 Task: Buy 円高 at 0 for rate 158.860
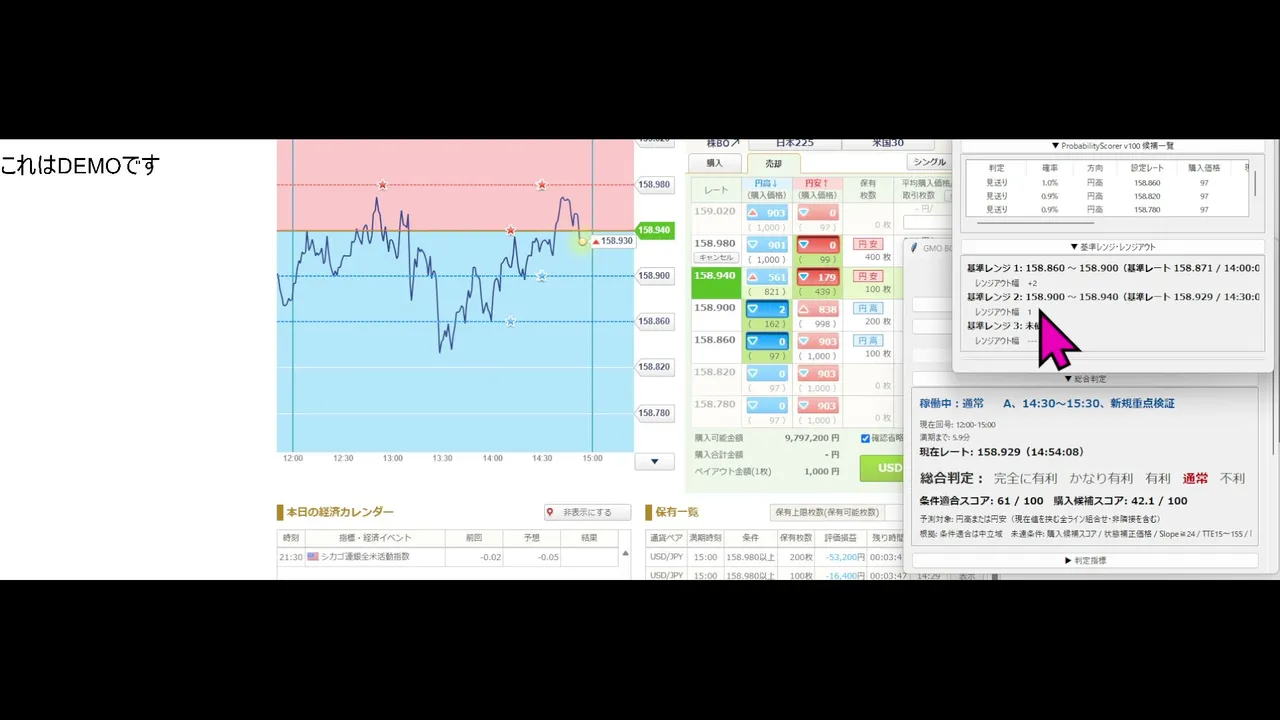point(767,341)
